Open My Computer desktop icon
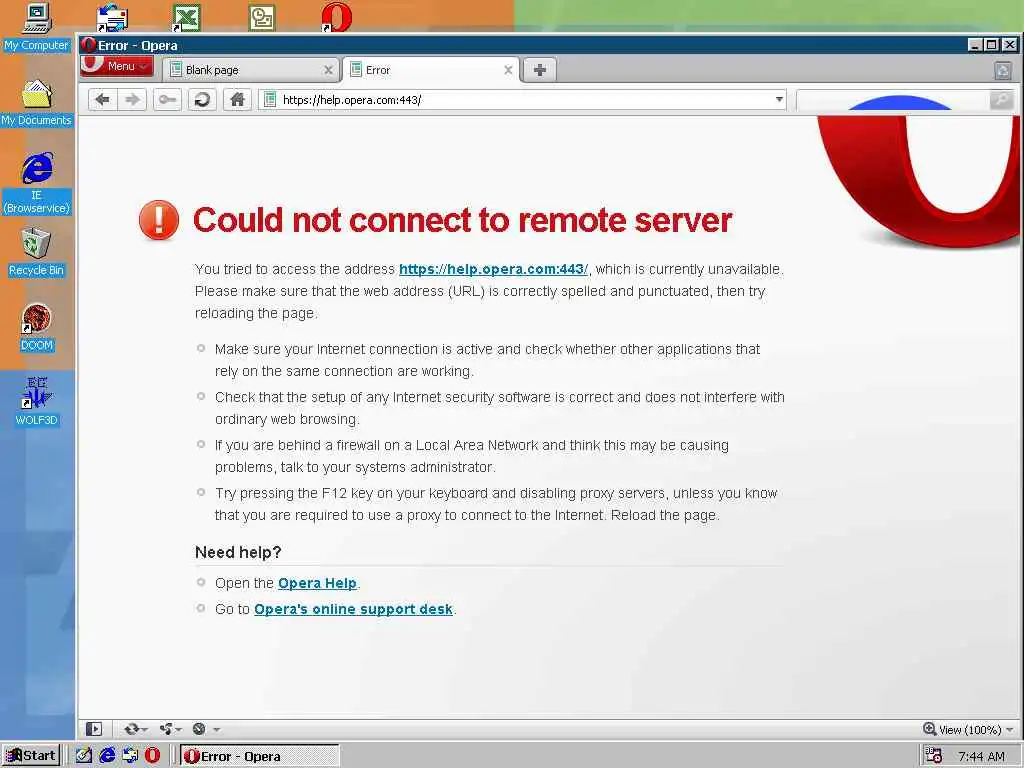The width and height of the screenshot is (1024, 768). [x=36, y=27]
